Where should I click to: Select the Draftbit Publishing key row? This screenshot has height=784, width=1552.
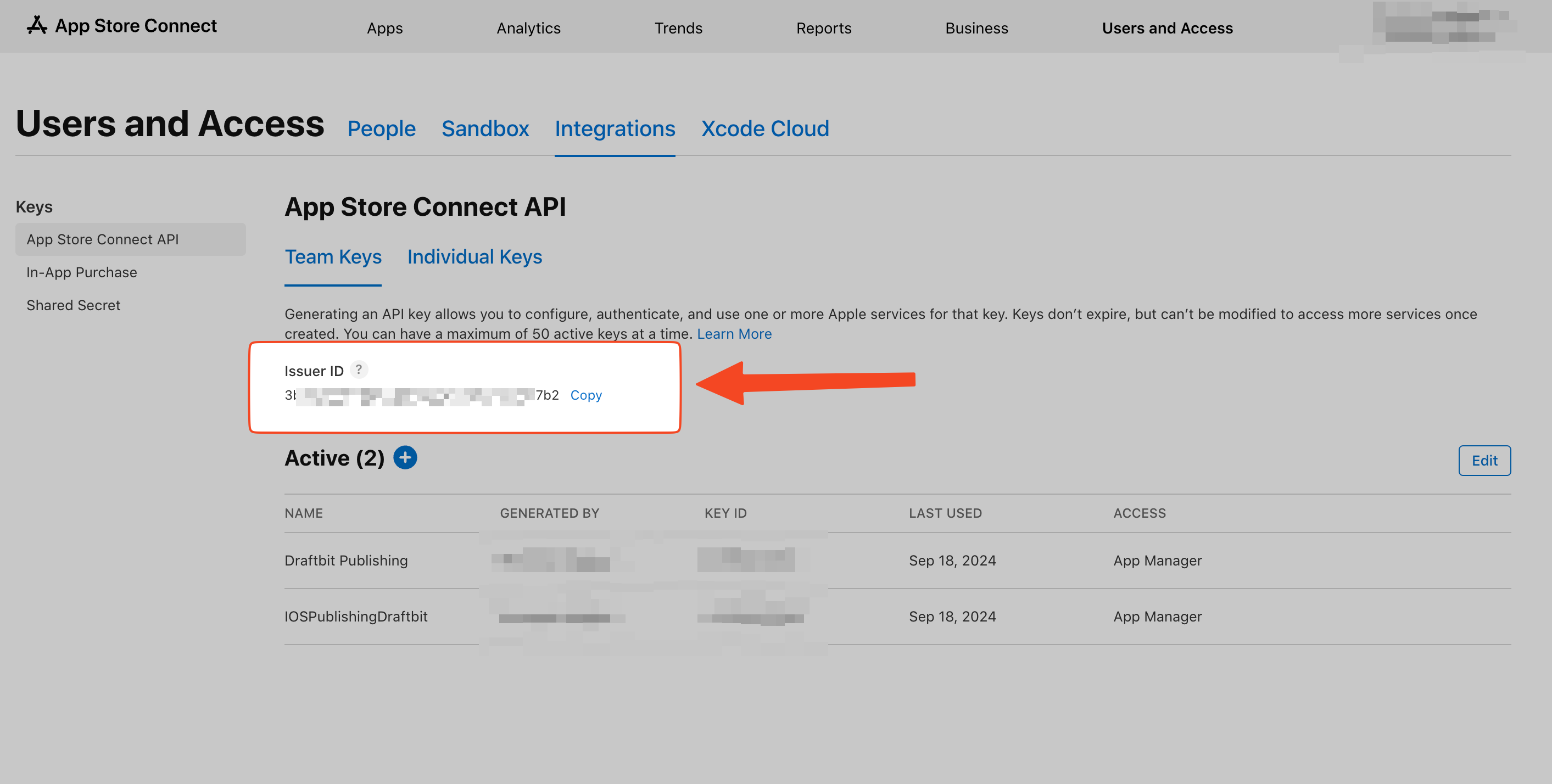coord(346,560)
